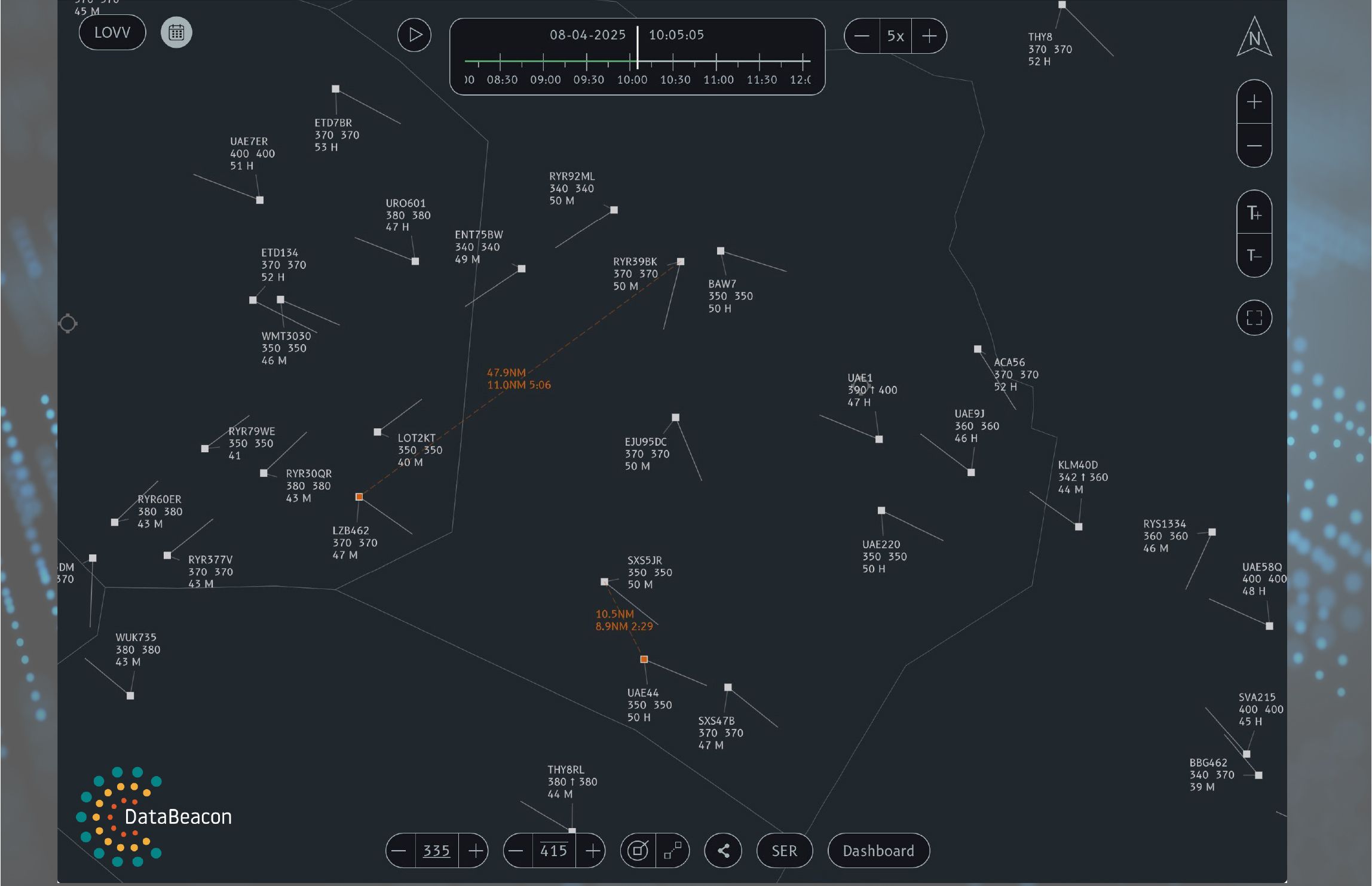Viewport: 1372px width, 886px height.
Task: Click the north arrow compass icon
Action: pyautogui.click(x=1254, y=37)
